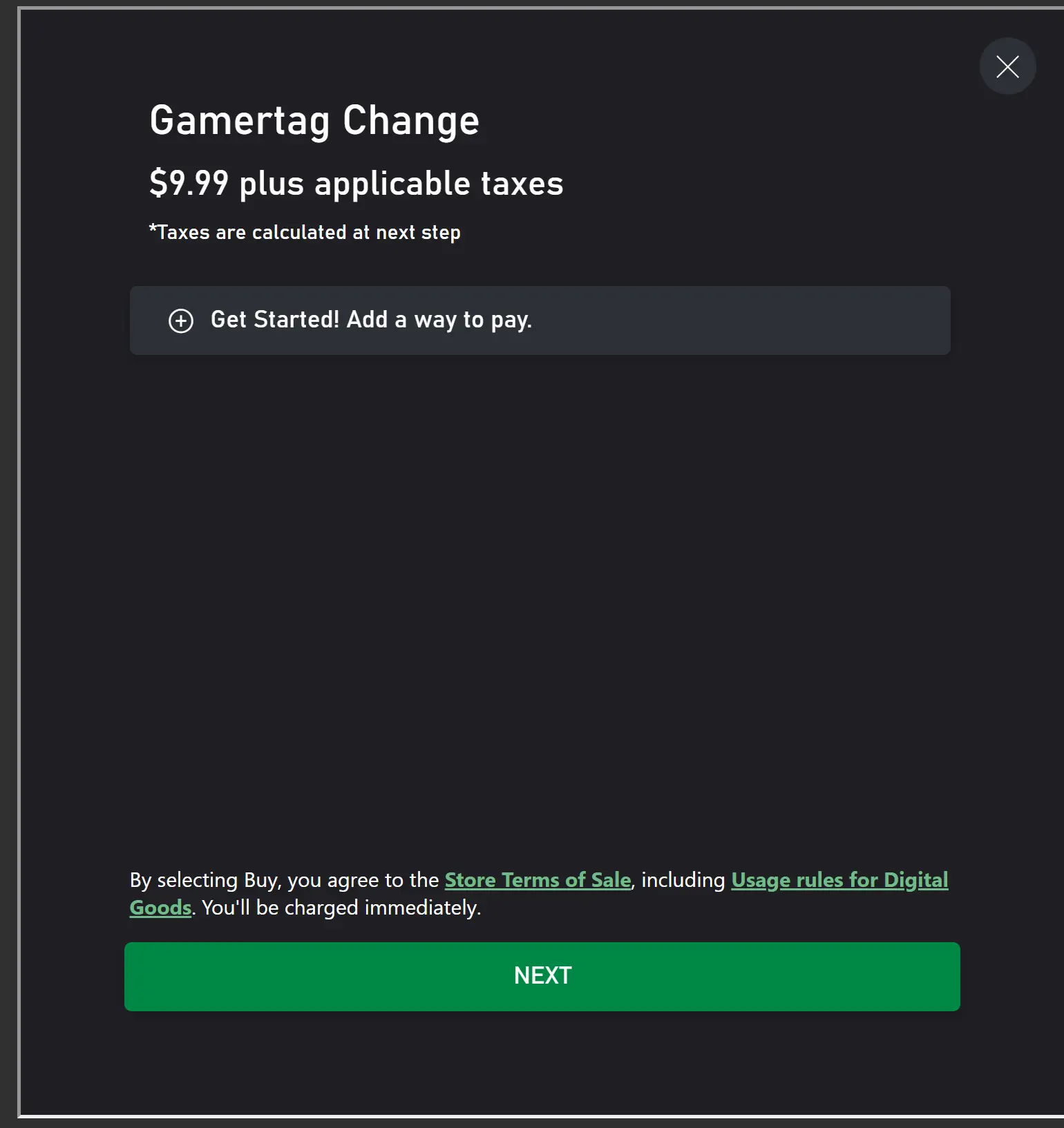Viewport: 1064px width, 1128px height.
Task: Click the Gamertag Change heading
Action: click(314, 121)
